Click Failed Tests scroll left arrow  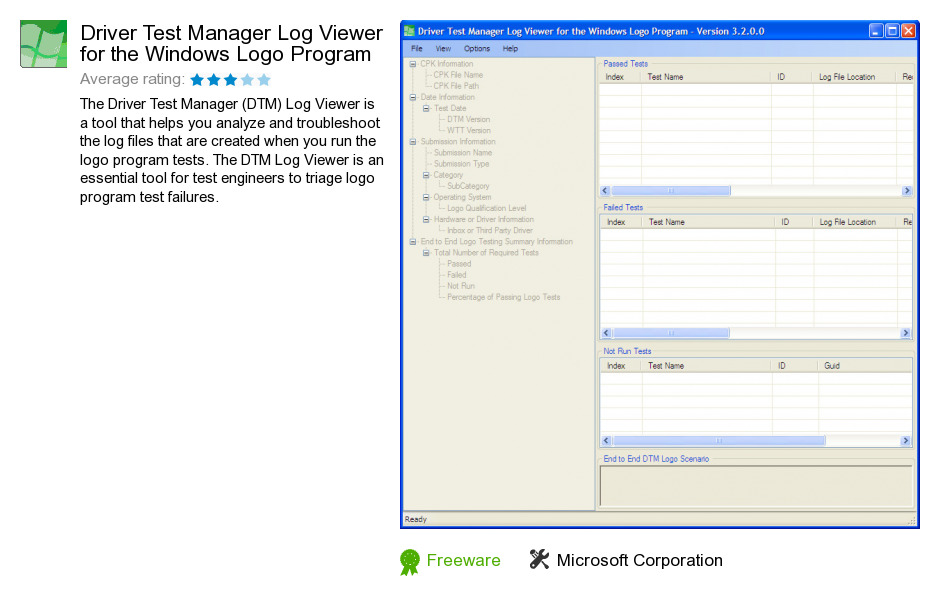pos(607,333)
